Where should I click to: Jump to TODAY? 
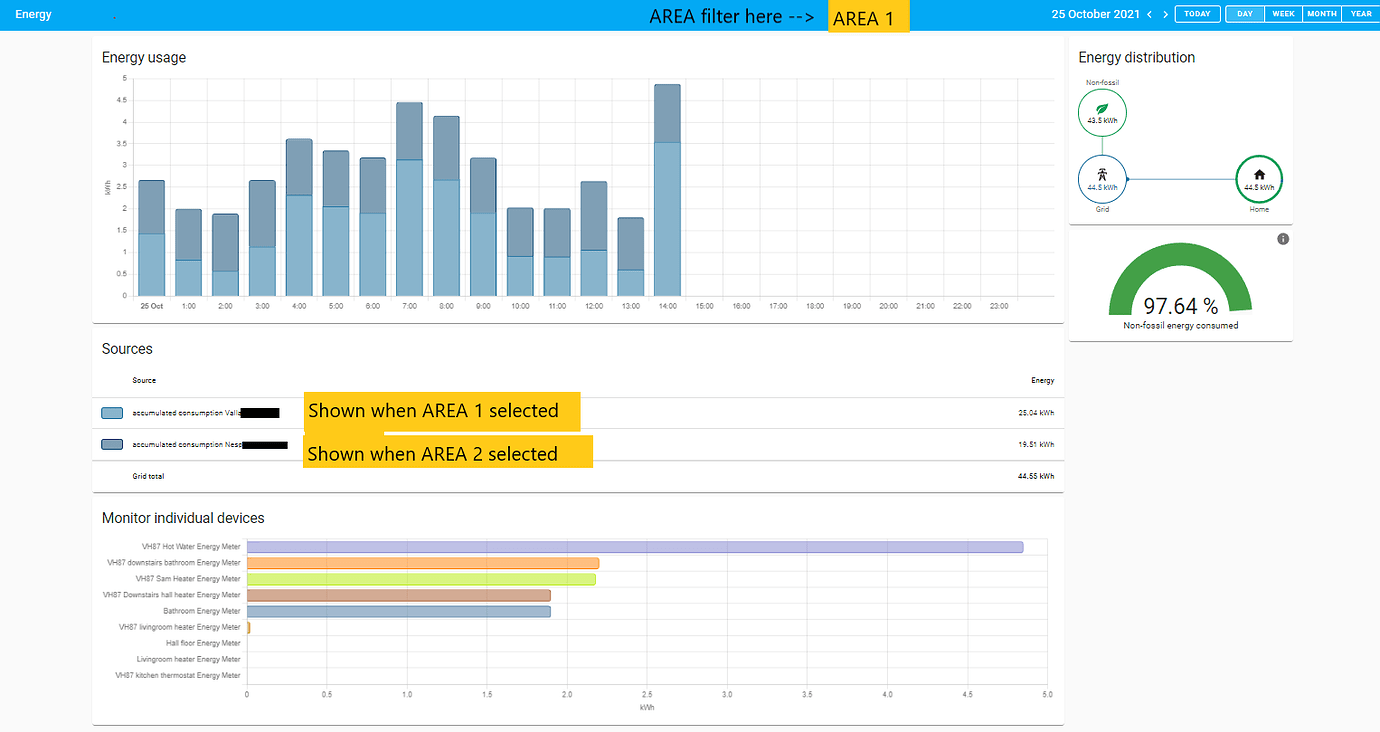coord(1197,14)
